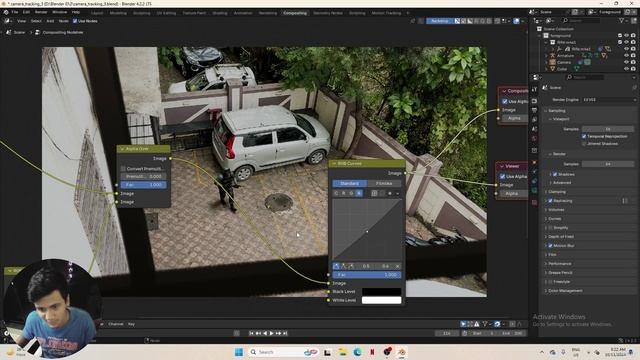Open the Render Engine dropdown
This screenshot has width=640, height=360.
point(609,100)
